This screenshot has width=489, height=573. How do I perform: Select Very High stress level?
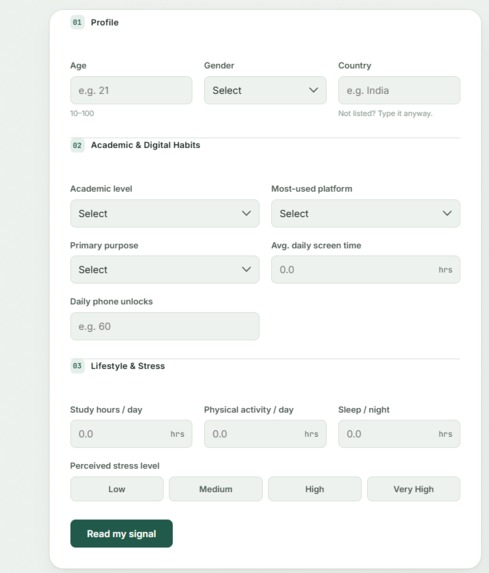coord(414,489)
